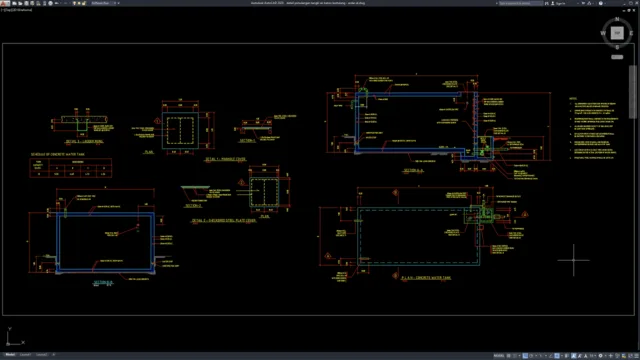Open the Help dropdown arrow in title bar

605,3
